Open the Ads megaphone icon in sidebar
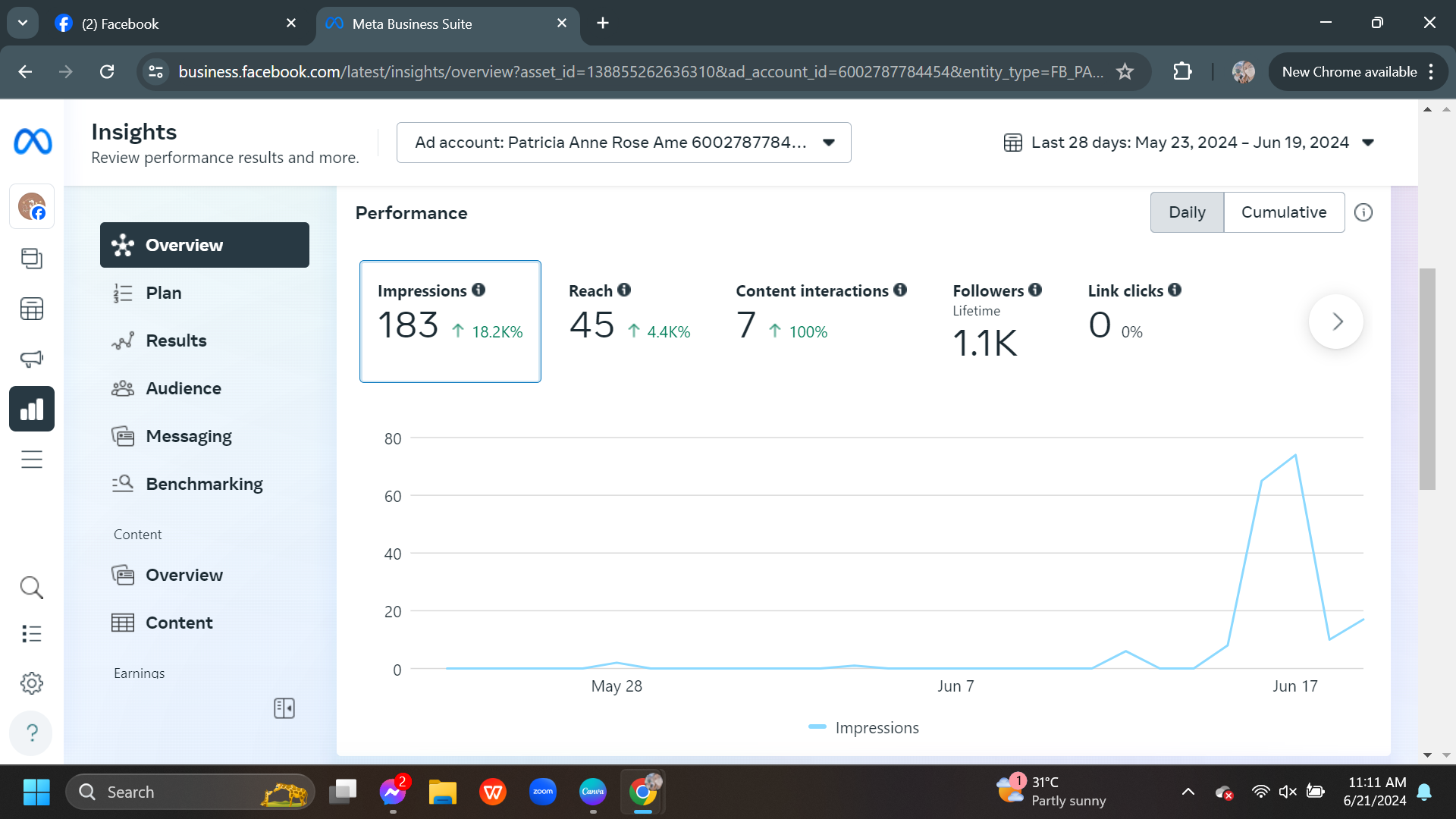The width and height of the screenshot is (1456, 819). click(x=32, y=359)
